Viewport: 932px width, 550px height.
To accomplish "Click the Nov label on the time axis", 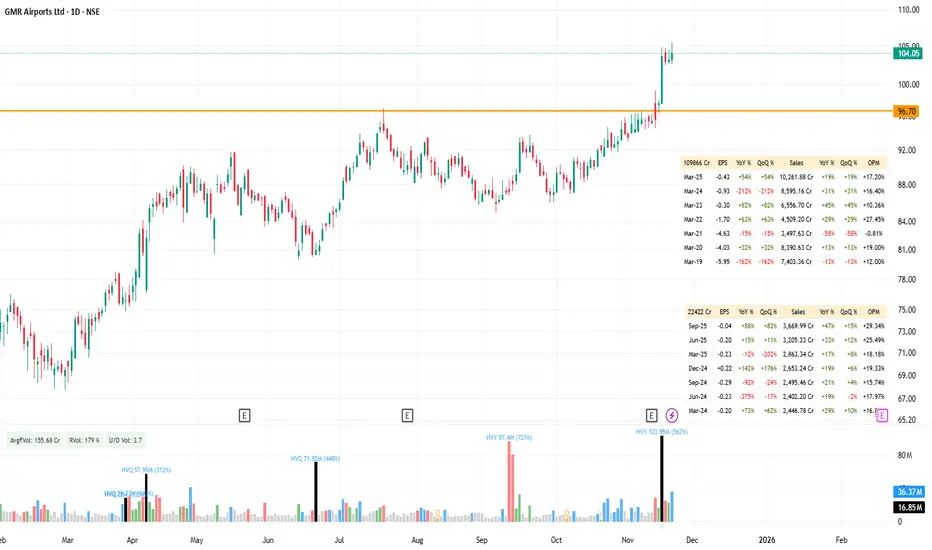I will click(628, 540).
